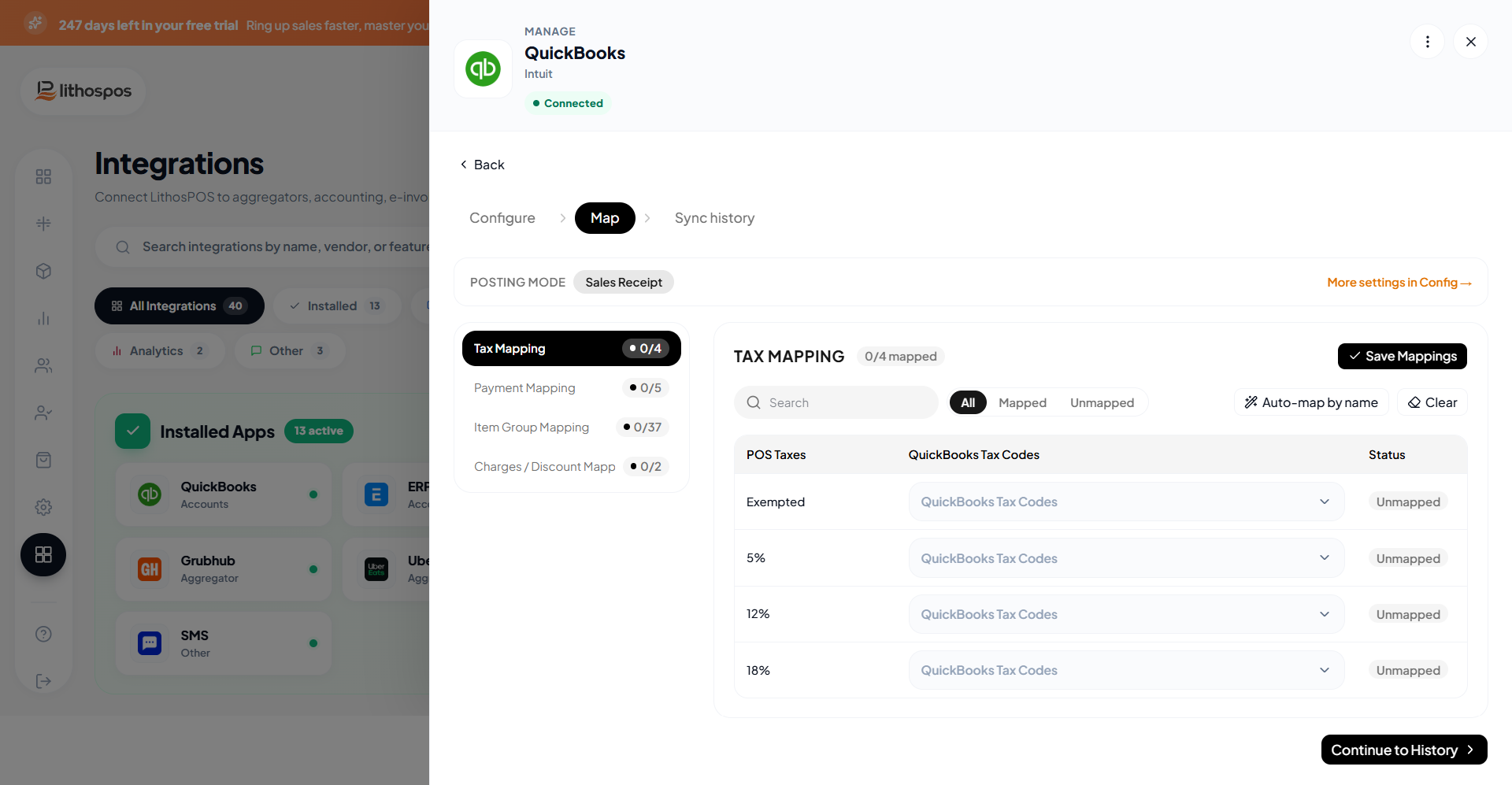Close the QuickBooks manage panel
The width and height of the screenshot is (1512, 785).
1470,42
